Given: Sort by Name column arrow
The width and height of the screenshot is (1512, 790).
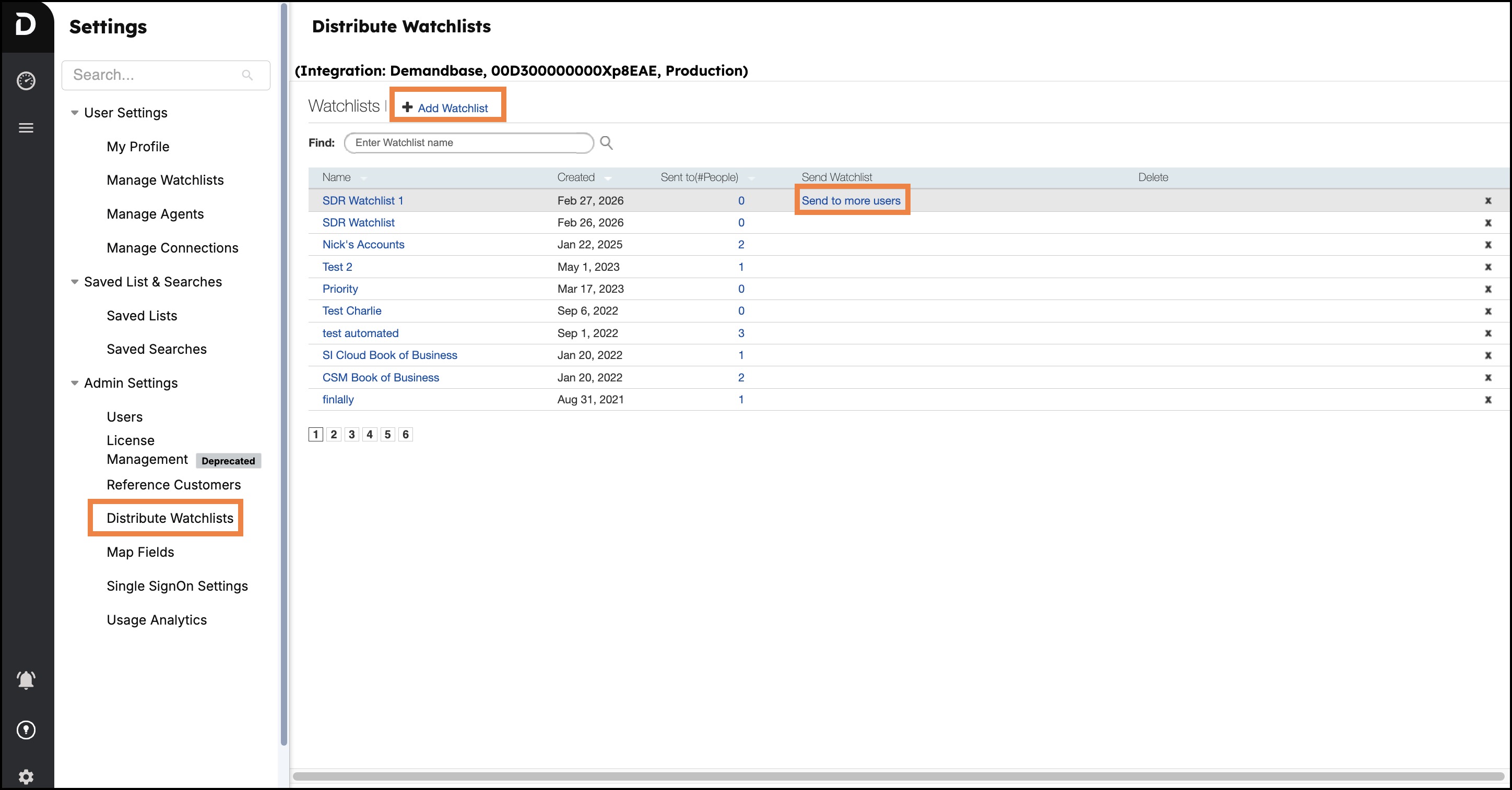Looking at the screenshot, I should pyautogui.click(x=363, y=178).
